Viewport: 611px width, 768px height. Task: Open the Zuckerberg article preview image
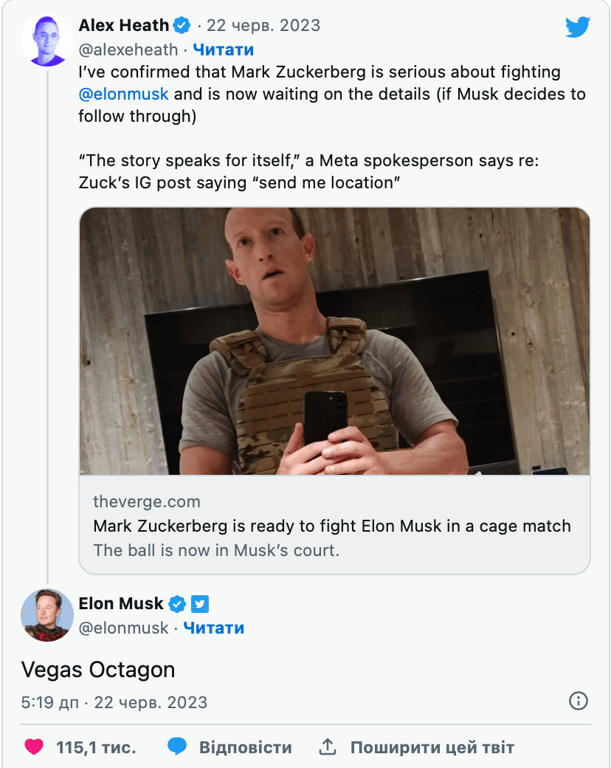[x=334, y=341]
